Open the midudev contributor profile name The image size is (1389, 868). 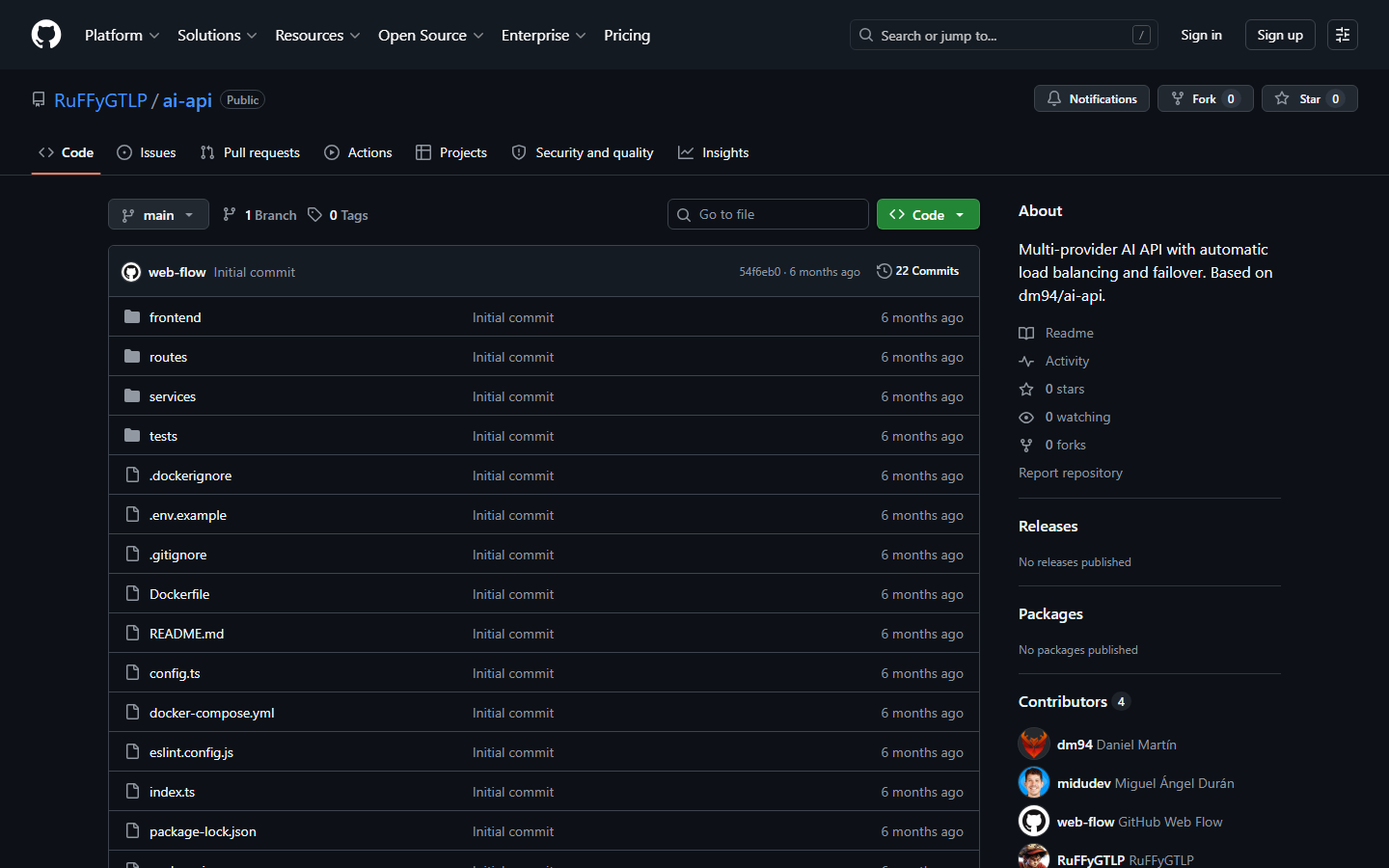tap(1084, 783)
